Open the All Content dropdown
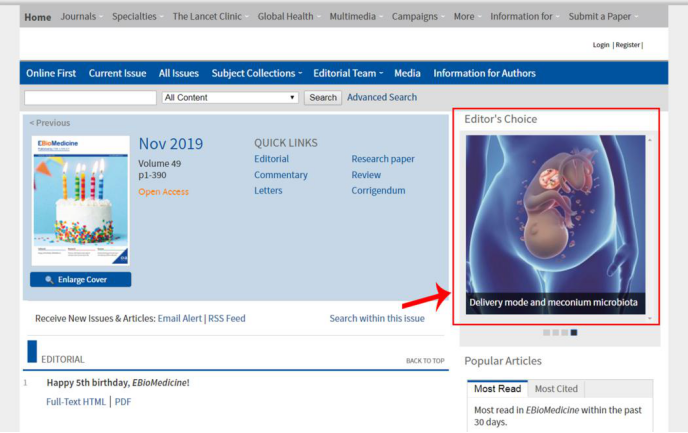This screenshot has width=688, height=433. click(x=230, y=97)
